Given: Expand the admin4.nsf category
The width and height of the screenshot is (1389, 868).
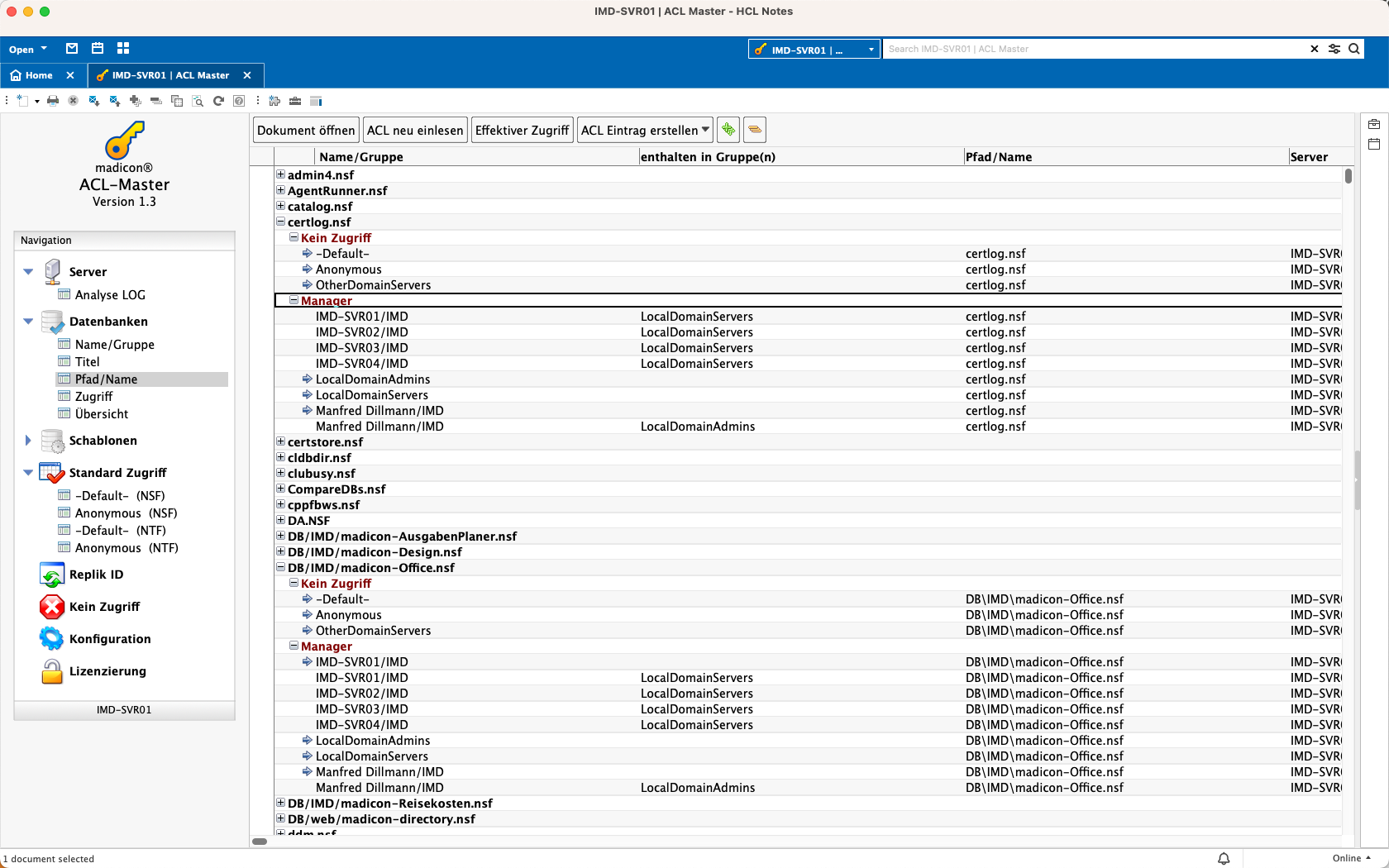Looking at the screenshot, I should (x=280, y=174).
